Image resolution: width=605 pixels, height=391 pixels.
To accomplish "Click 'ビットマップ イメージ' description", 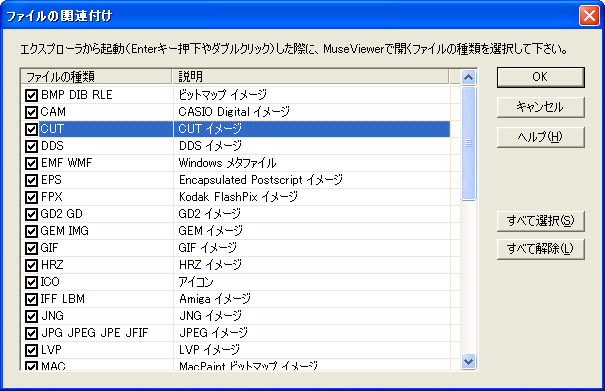I will pos(223,95).
